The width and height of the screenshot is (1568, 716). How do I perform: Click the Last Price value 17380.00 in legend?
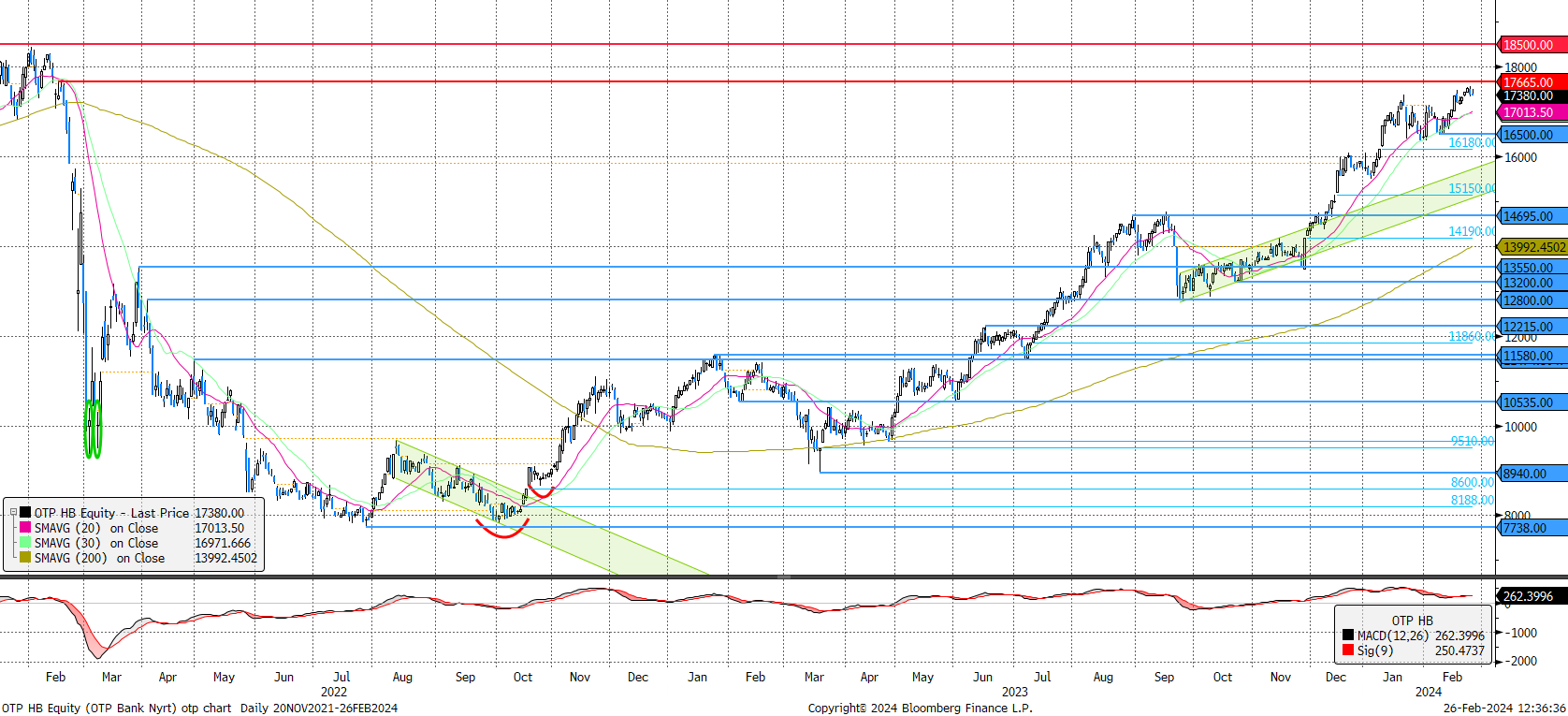(x=219, y=513)
